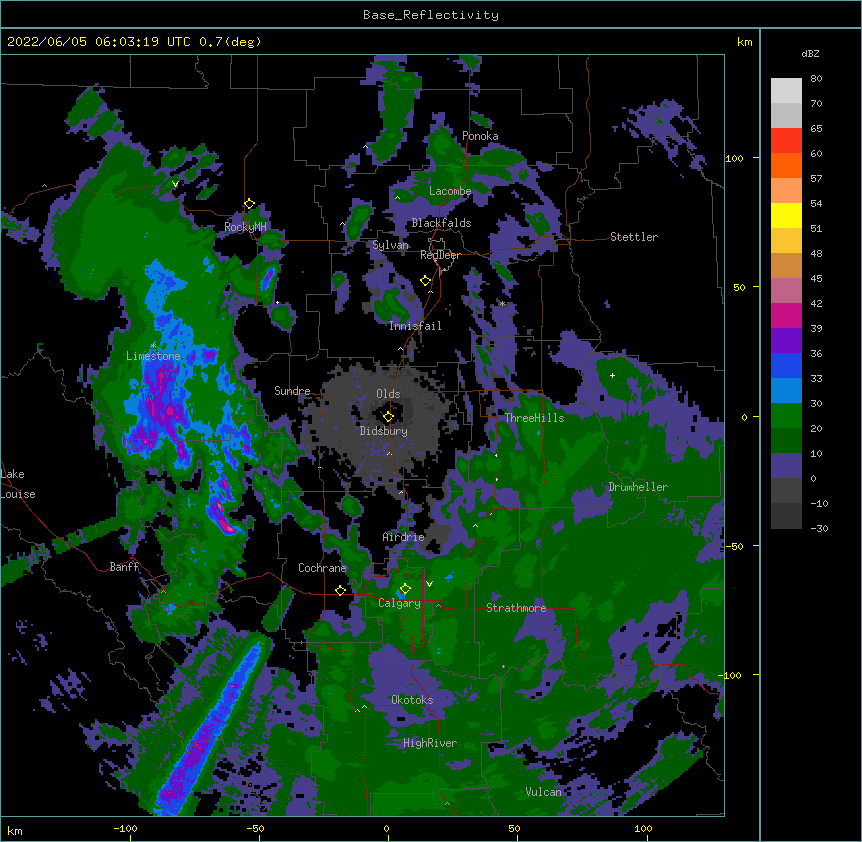Screen dimensions: 862x842
Task: Click the Olds label
Action: (388, 394)
